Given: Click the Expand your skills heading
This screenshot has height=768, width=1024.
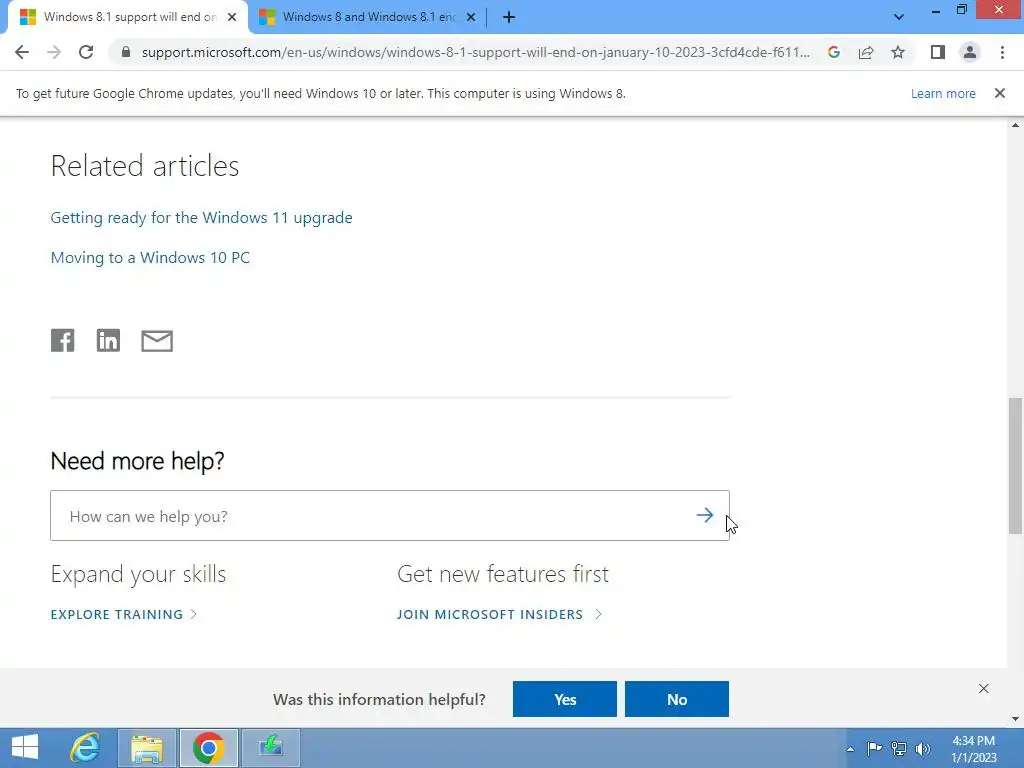Looking at the screenshot, I should pos(138,574).
